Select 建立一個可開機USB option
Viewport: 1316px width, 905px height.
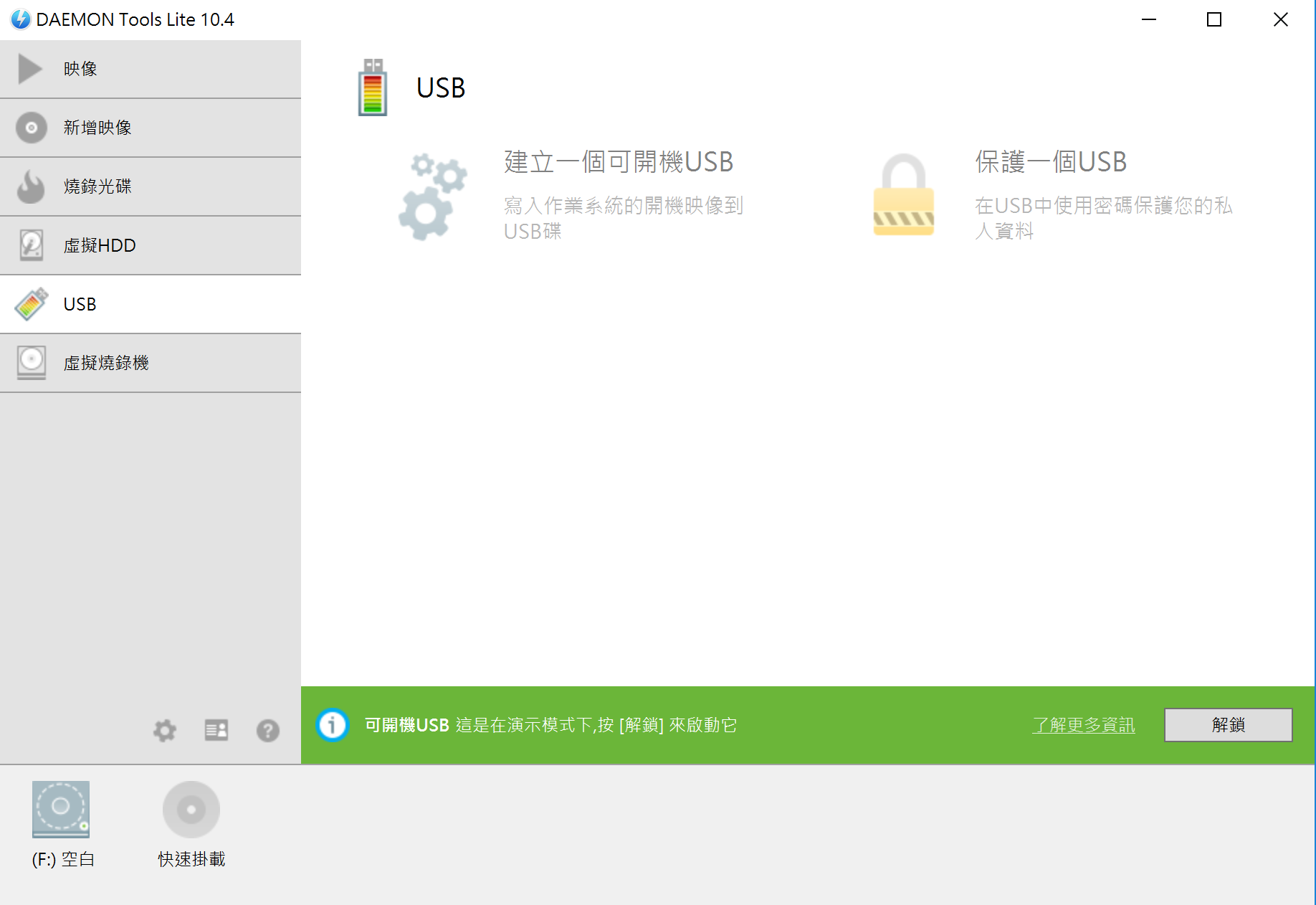619,162
